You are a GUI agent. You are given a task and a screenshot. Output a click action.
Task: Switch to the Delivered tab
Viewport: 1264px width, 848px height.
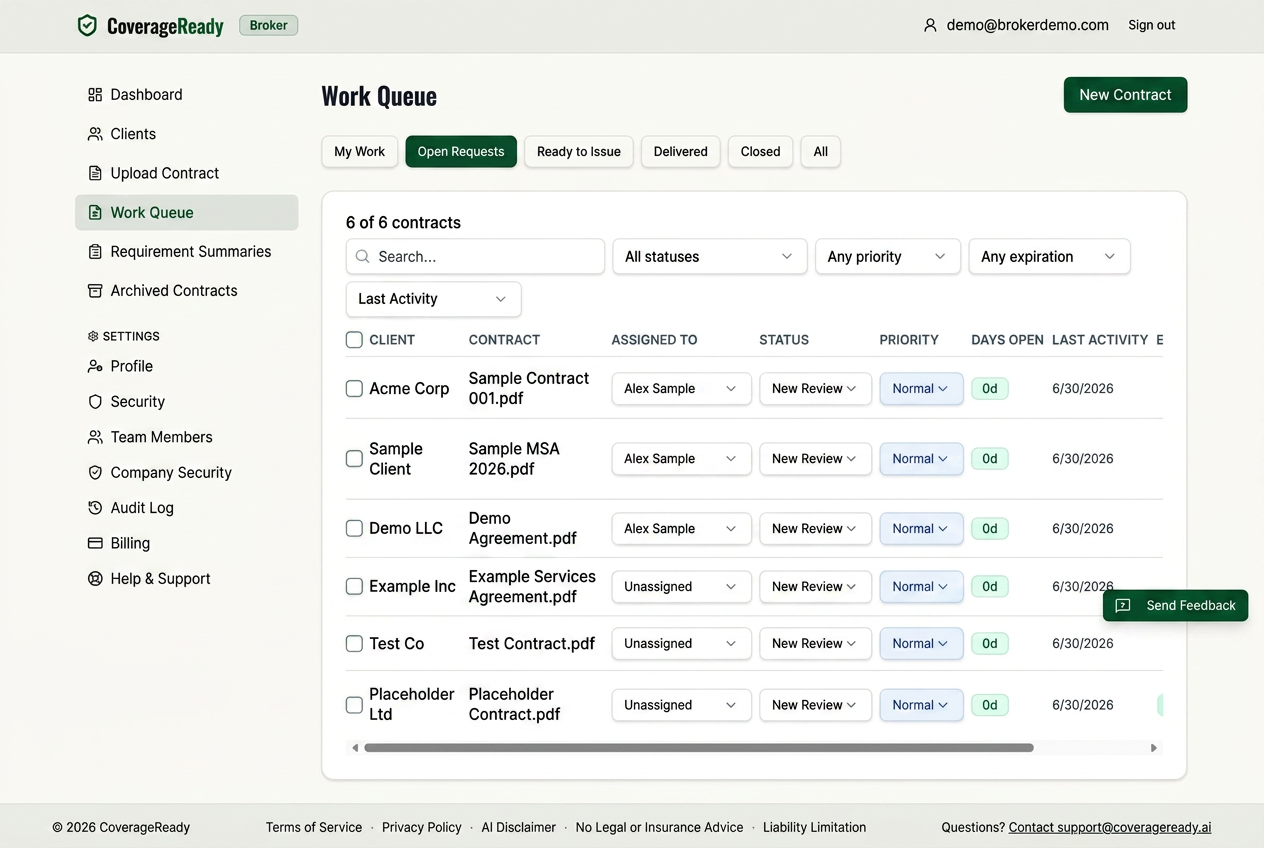tap(681, 152)
